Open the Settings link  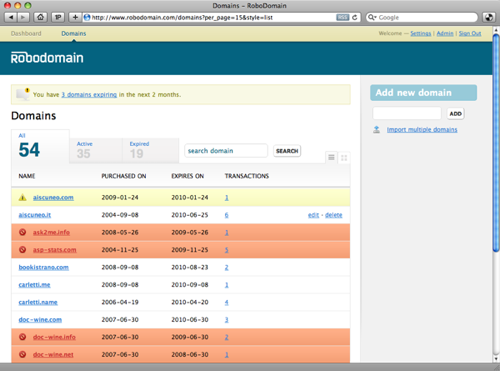point(421,33)
